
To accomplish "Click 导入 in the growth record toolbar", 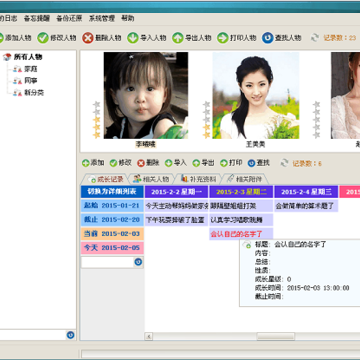I will [x=176, y=163].
